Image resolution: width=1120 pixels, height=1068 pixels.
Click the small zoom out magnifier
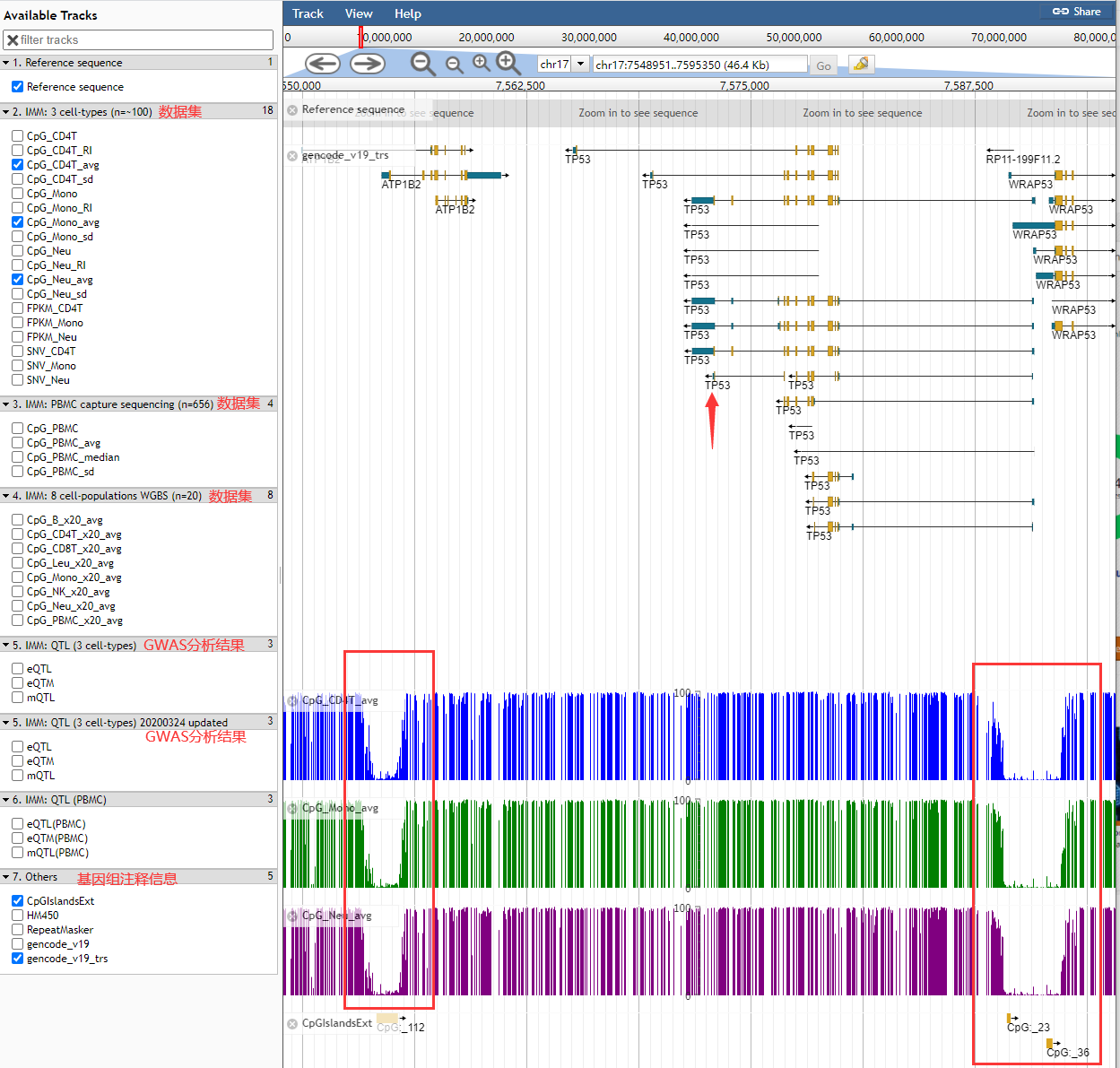coord(455,65)
